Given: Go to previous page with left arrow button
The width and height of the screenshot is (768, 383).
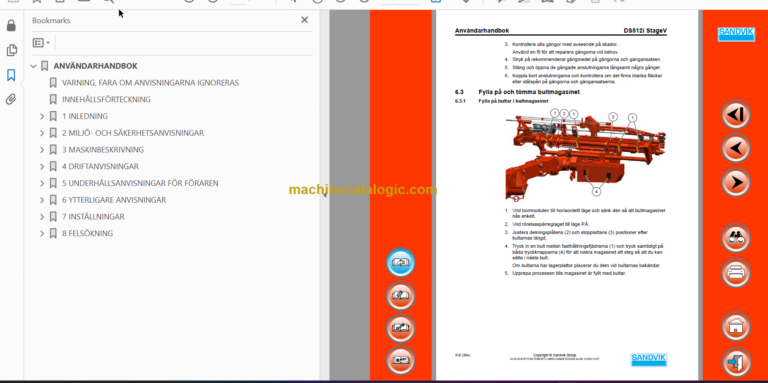Looking at the screenshot, I should click(x=736, y=148).
